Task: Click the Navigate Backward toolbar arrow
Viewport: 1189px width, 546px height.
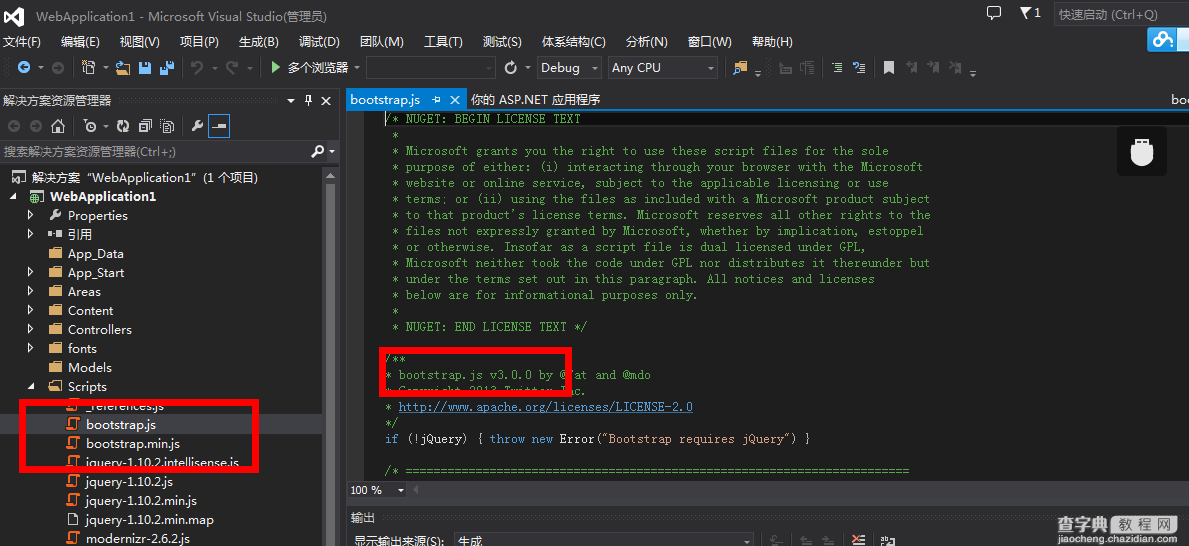Action: click(24, 67)
